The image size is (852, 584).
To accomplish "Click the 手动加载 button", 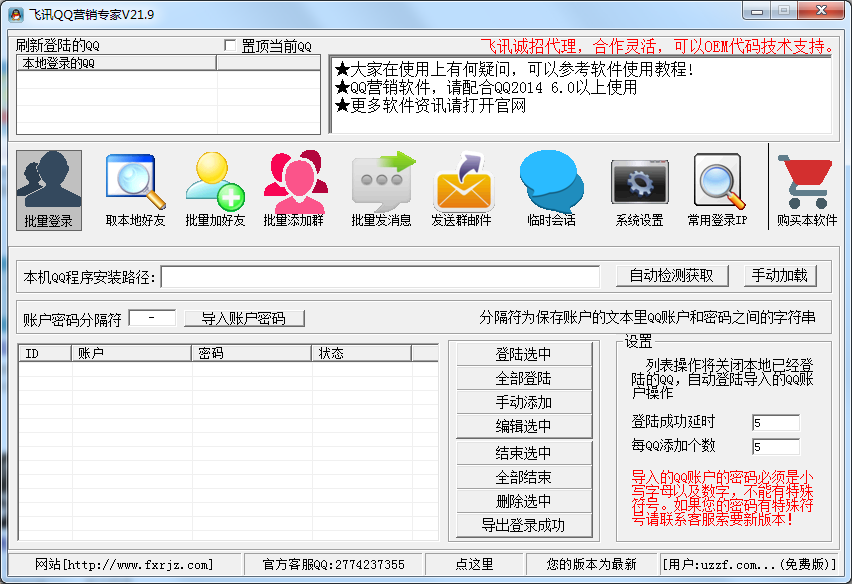I will pos(779,276).
